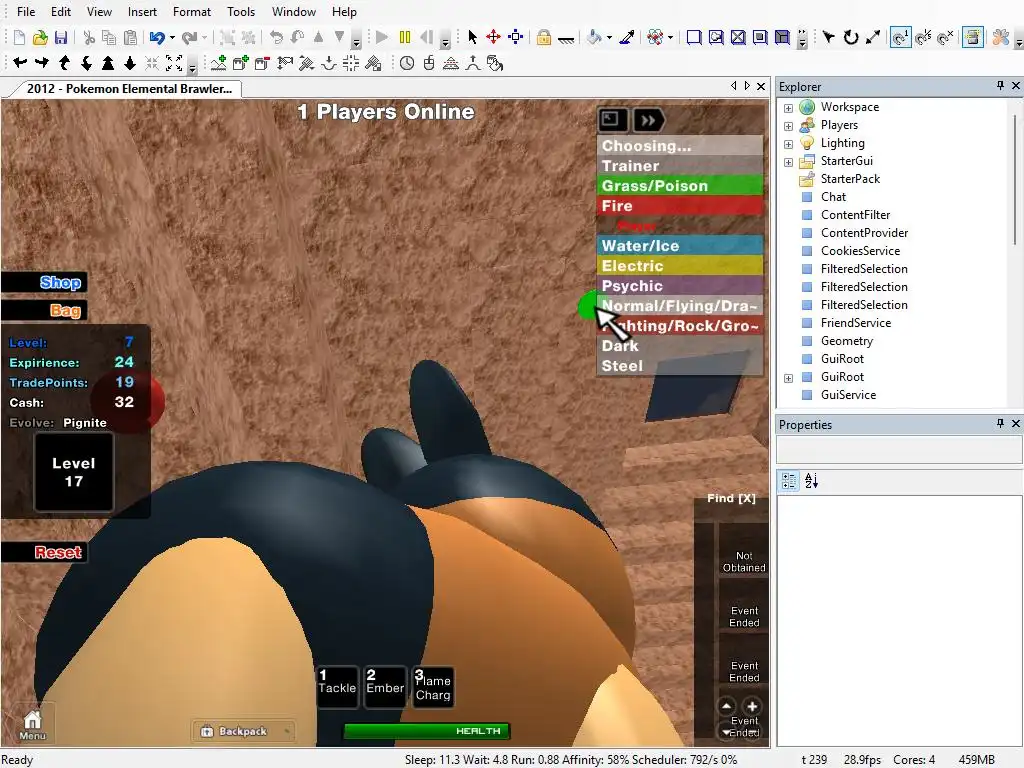Screen dimensions: 1024x768
Task: Choose the green Grass/Poison team
Action: coord(680,185)
